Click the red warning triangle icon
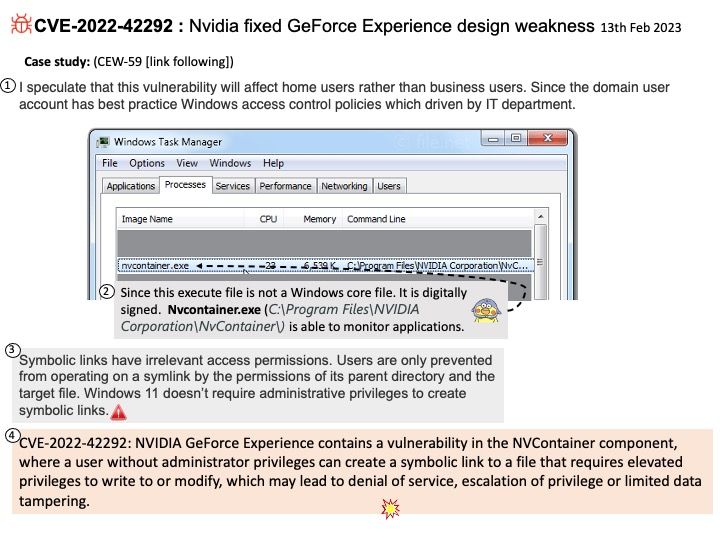Viewport: 720px width, 540px height. 119,411
